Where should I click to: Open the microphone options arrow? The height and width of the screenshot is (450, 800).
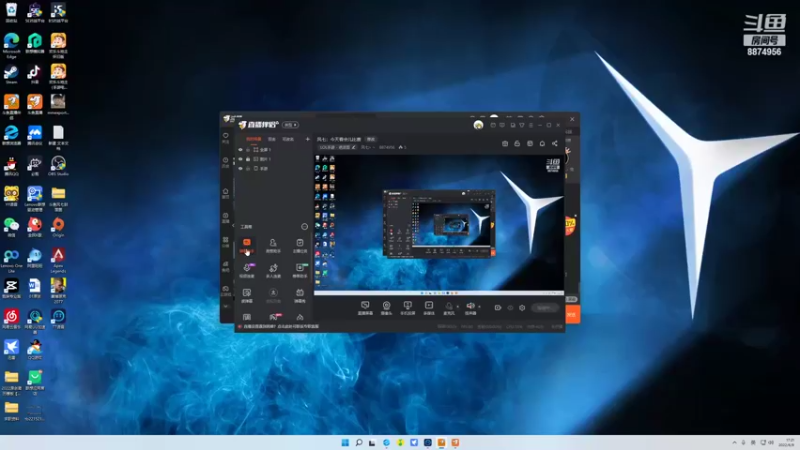pyautogui.click(x=458, y=307)
